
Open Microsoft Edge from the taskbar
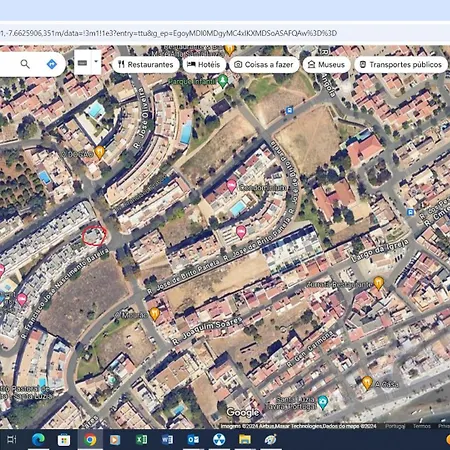(38, 440)
